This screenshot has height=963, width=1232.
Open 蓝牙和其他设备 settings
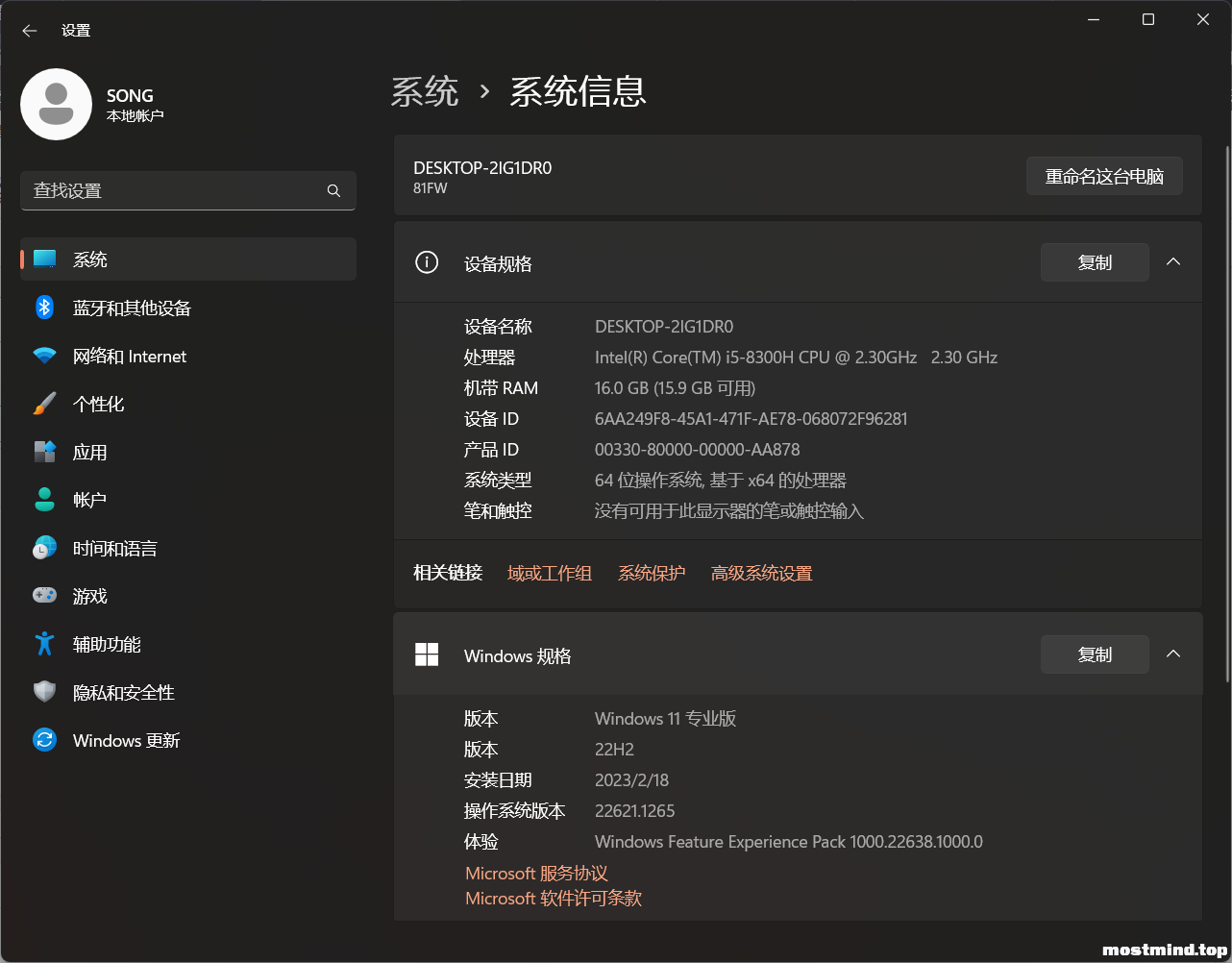pos(188,308)
